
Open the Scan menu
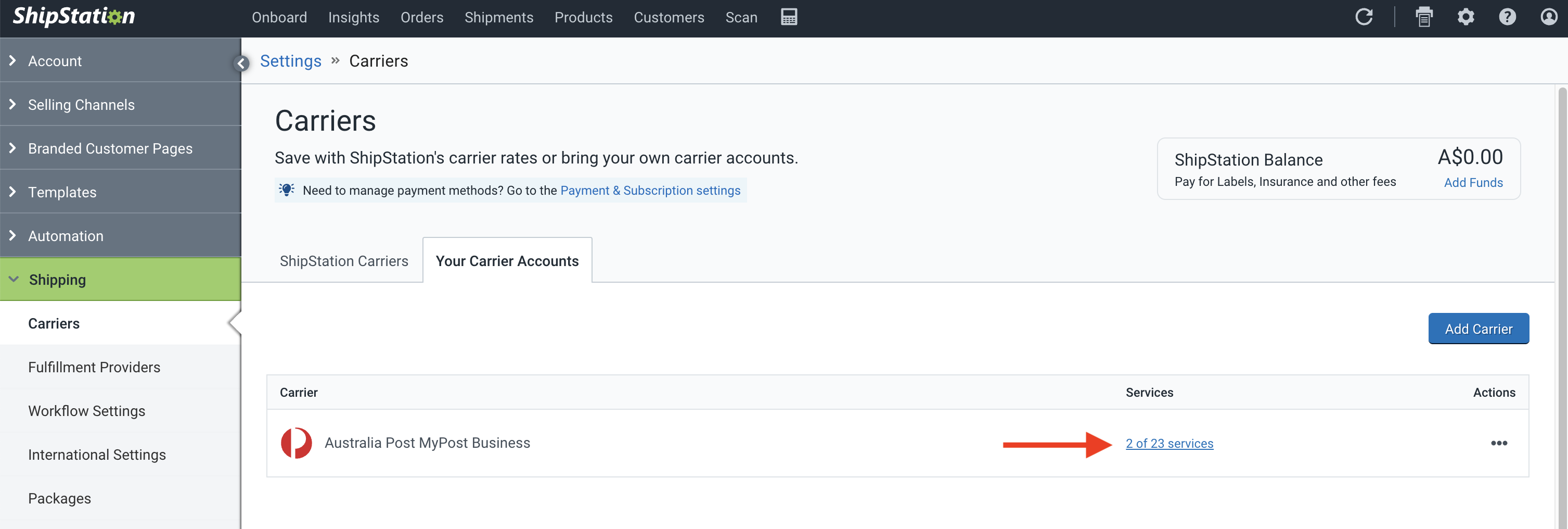pyautogui.click(x=741, y=18)
